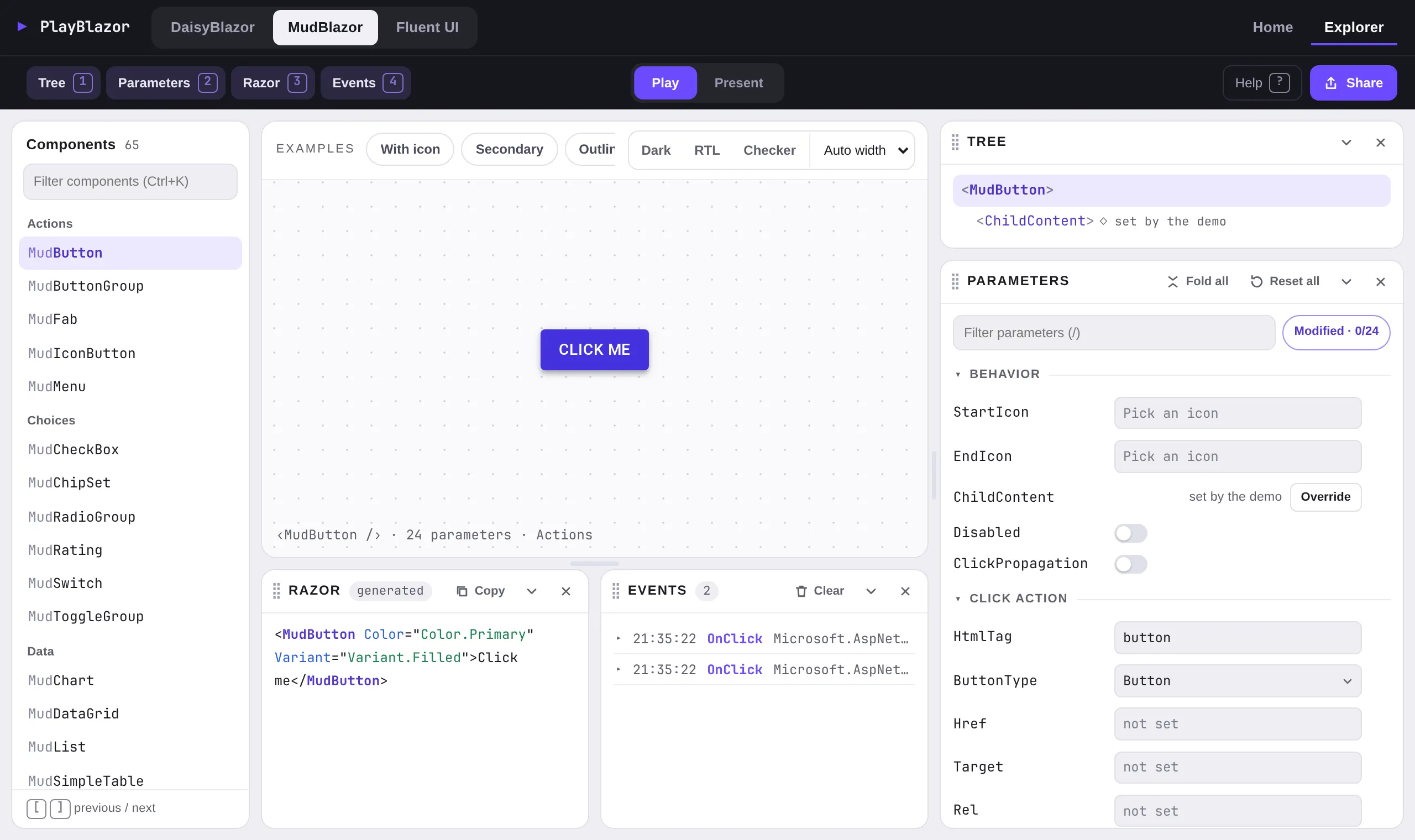Switch to the Fluent UI tab
Image resolution: width=1415 pixels, height=840 pixels.
point(427,27)
